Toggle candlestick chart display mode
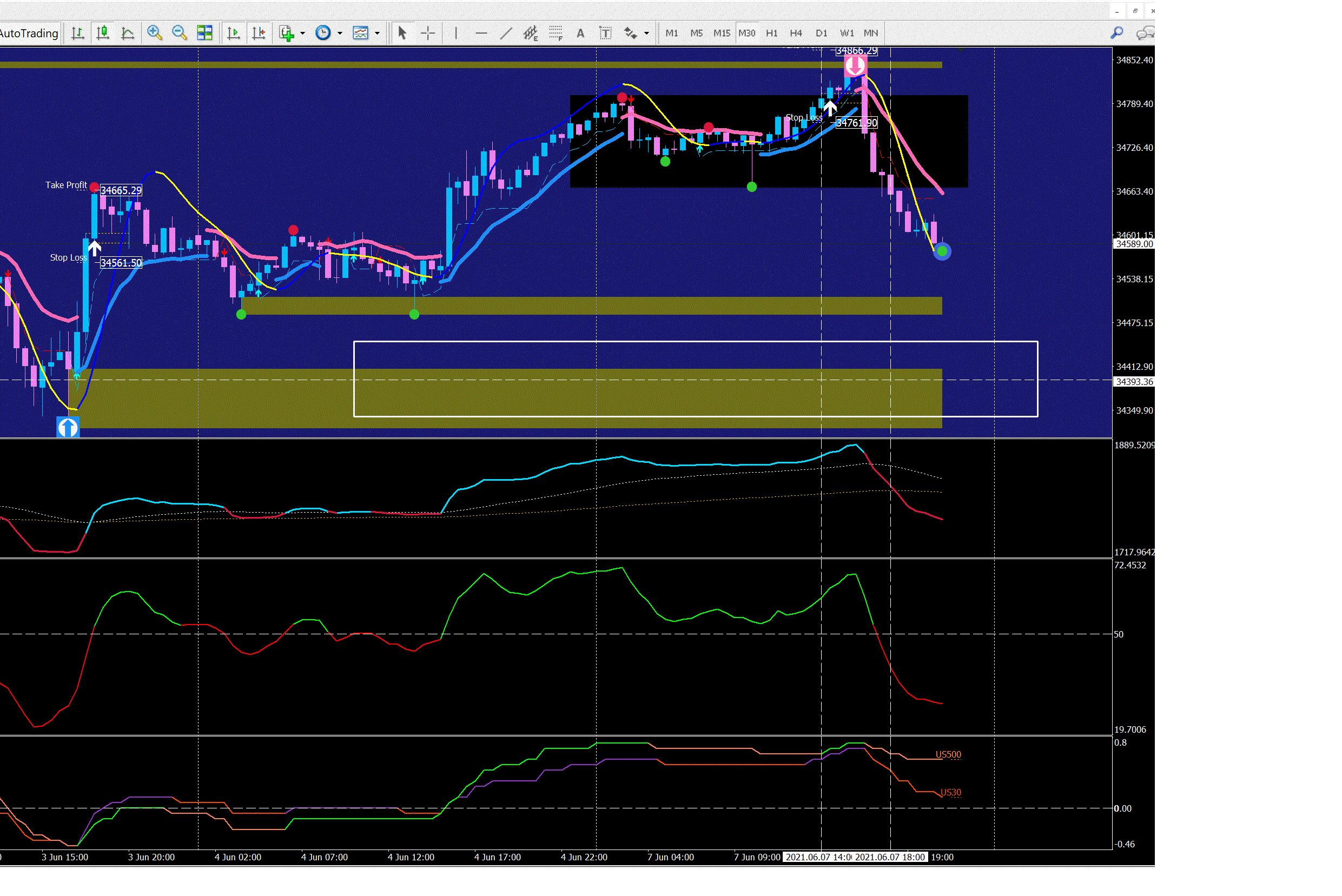Viewport: 1342px width, 896px height. [103, 33]
